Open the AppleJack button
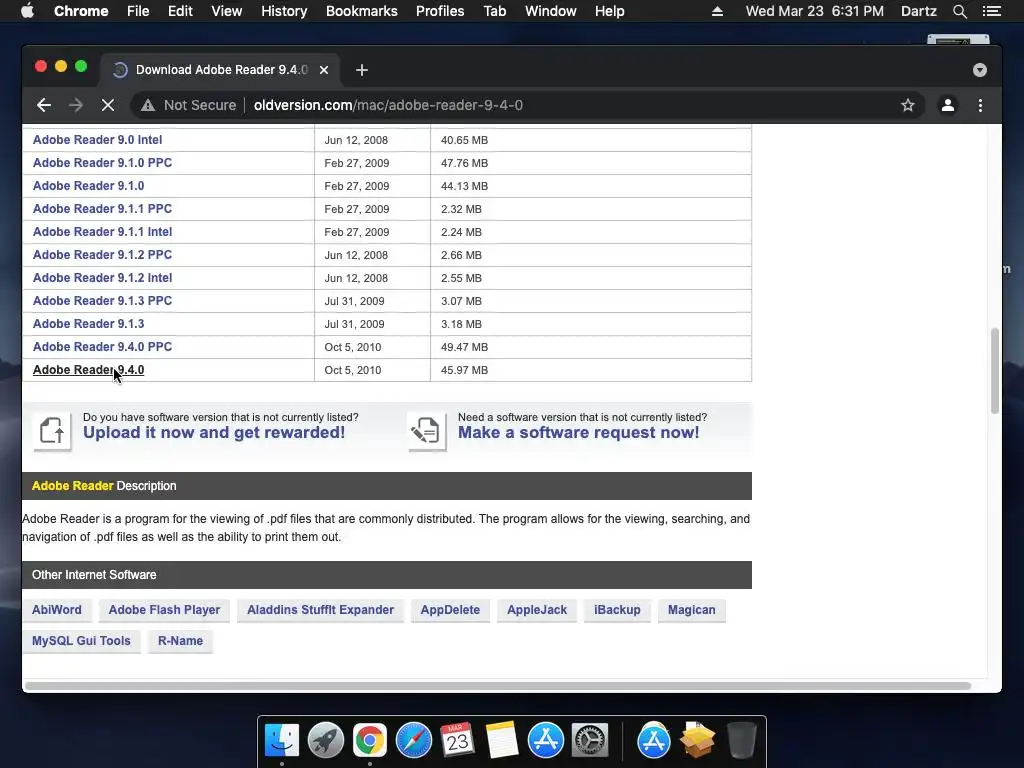The image size is (1024, 768). (537, 610)
